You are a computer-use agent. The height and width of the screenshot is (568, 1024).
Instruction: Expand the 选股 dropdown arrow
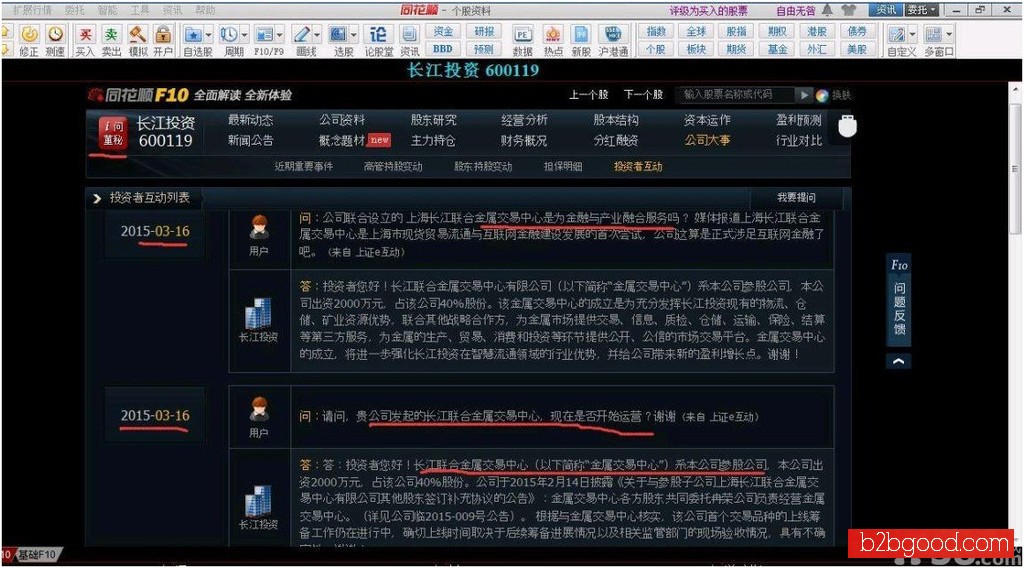(354, 35)
